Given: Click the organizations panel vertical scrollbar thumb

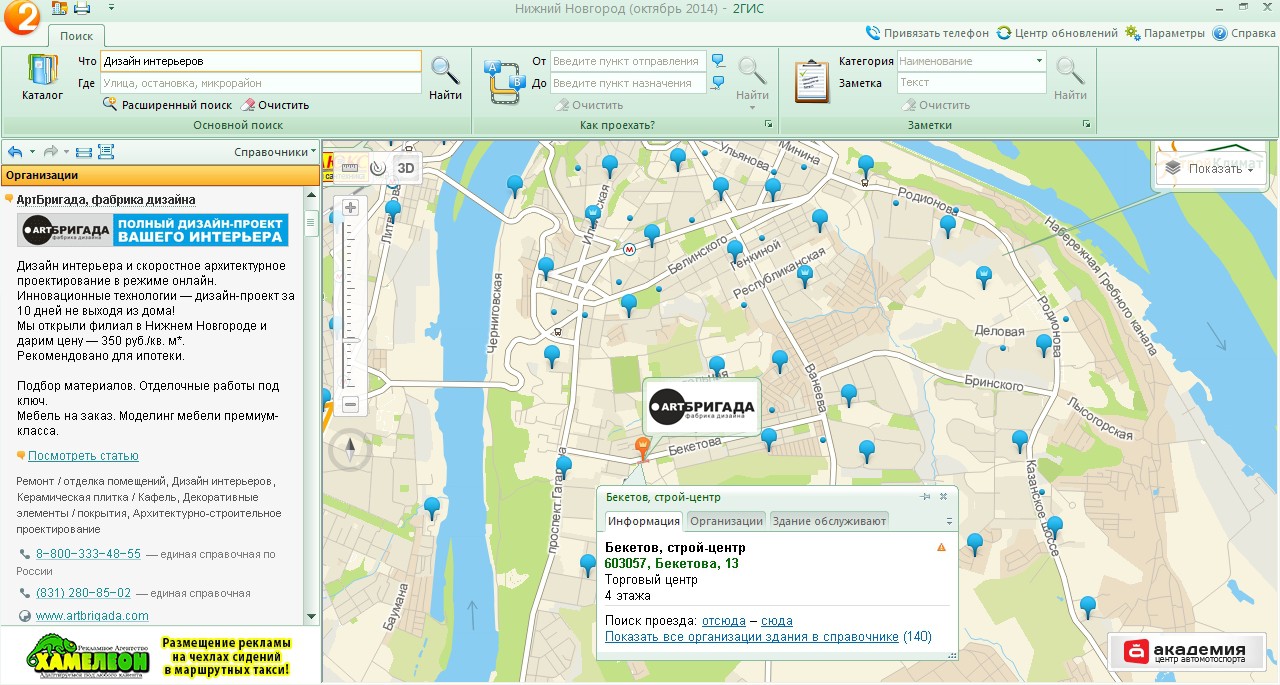Looking at the screenshot, I should pyautogui.click(x=310, y=222).
